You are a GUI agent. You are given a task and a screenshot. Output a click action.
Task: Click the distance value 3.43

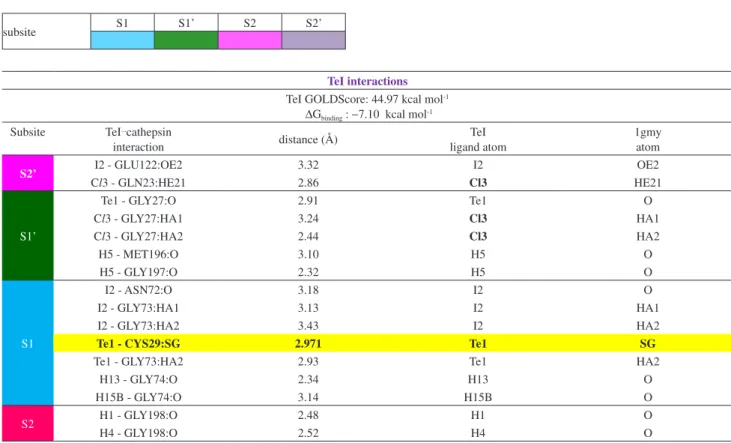coord(308,325)
